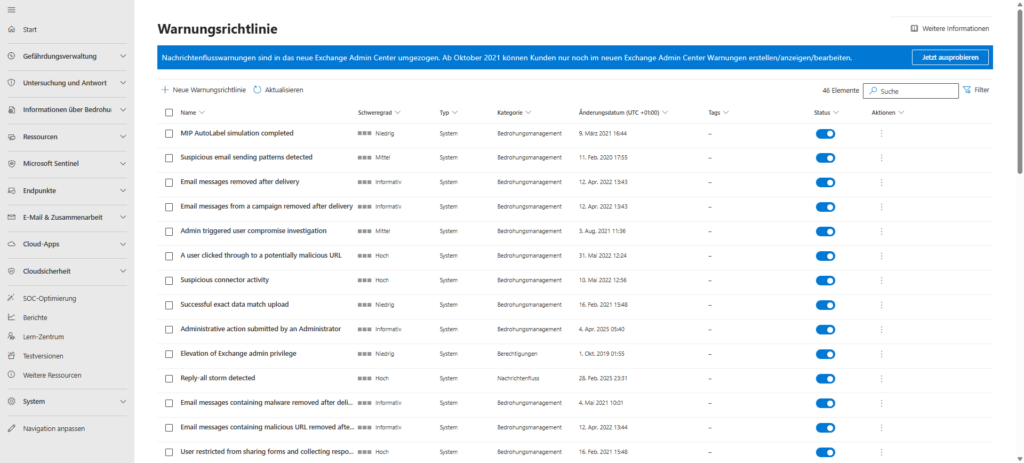Click the Microsoft Sentinel shield icon

(11, 163)
